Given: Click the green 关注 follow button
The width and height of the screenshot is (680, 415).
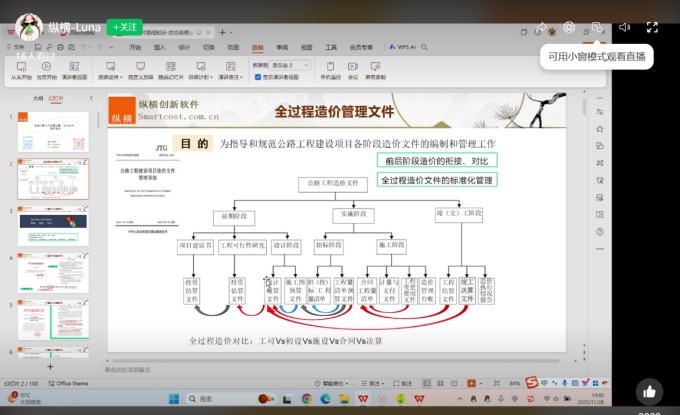Looking at the screenshot, I should pos(125,27).
